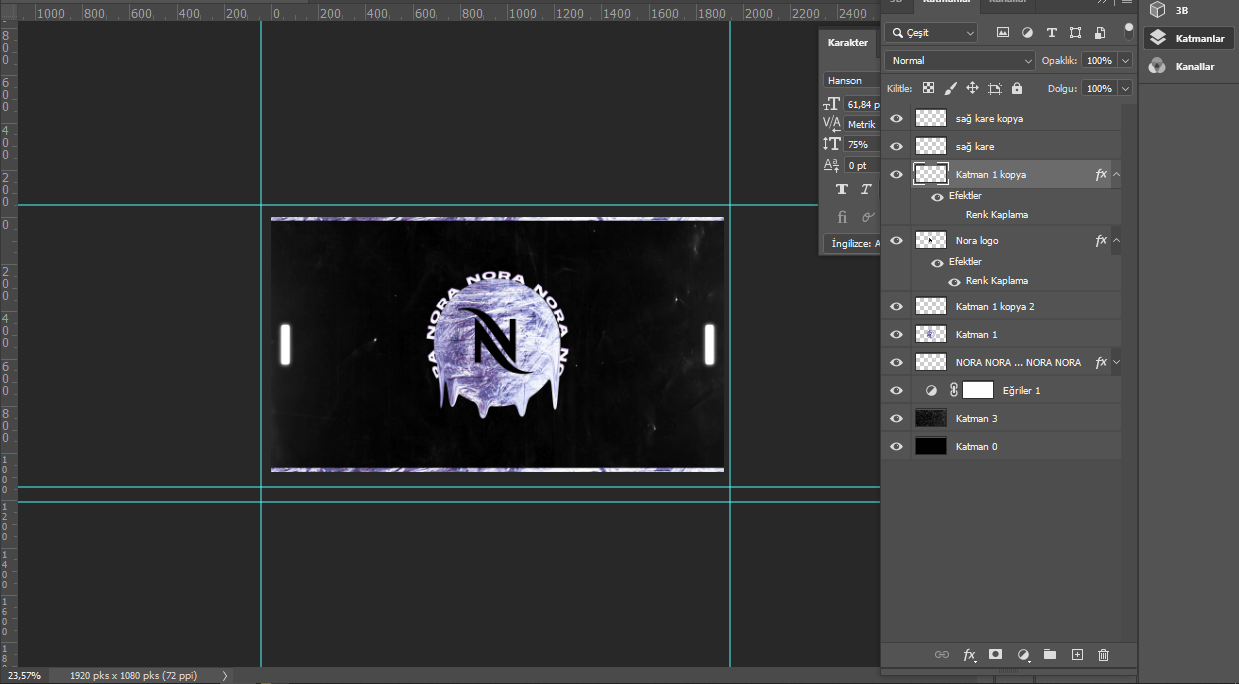Select the Katman 3 layer thumbnail
This screenshot has width=1239, height=684.
pyautogui.click(x=931, y=418)
